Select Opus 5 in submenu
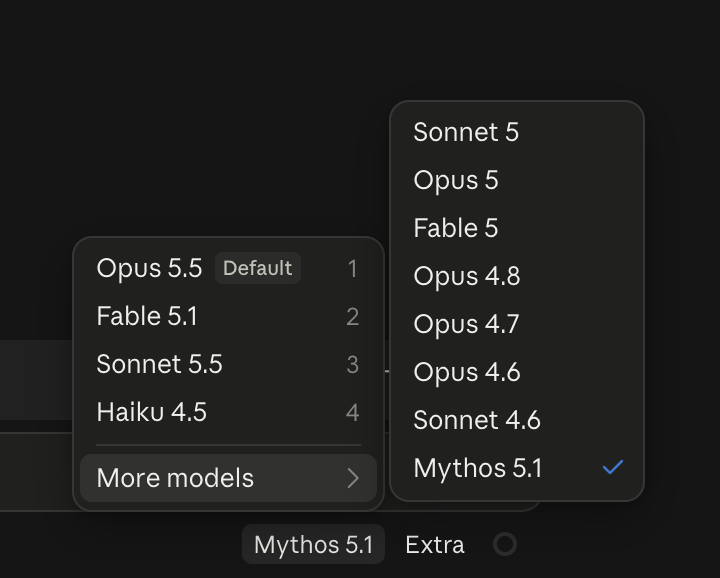Image resolution: width=720 pixels, height=578 pixels. [517, 180]
